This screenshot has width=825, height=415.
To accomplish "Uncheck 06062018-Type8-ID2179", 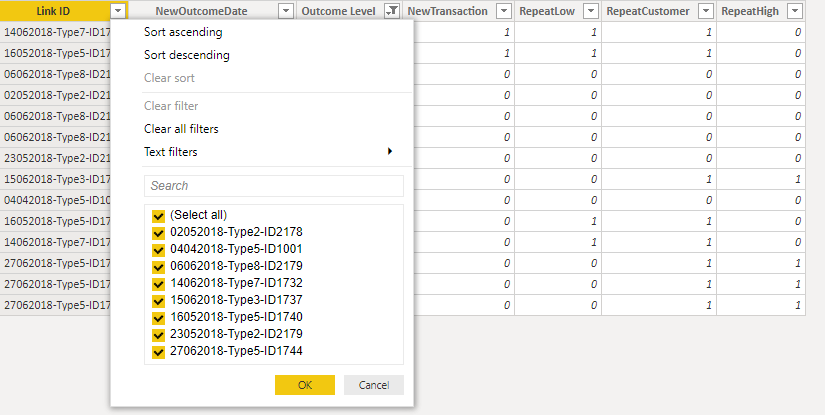I will [x=158, y=267].
